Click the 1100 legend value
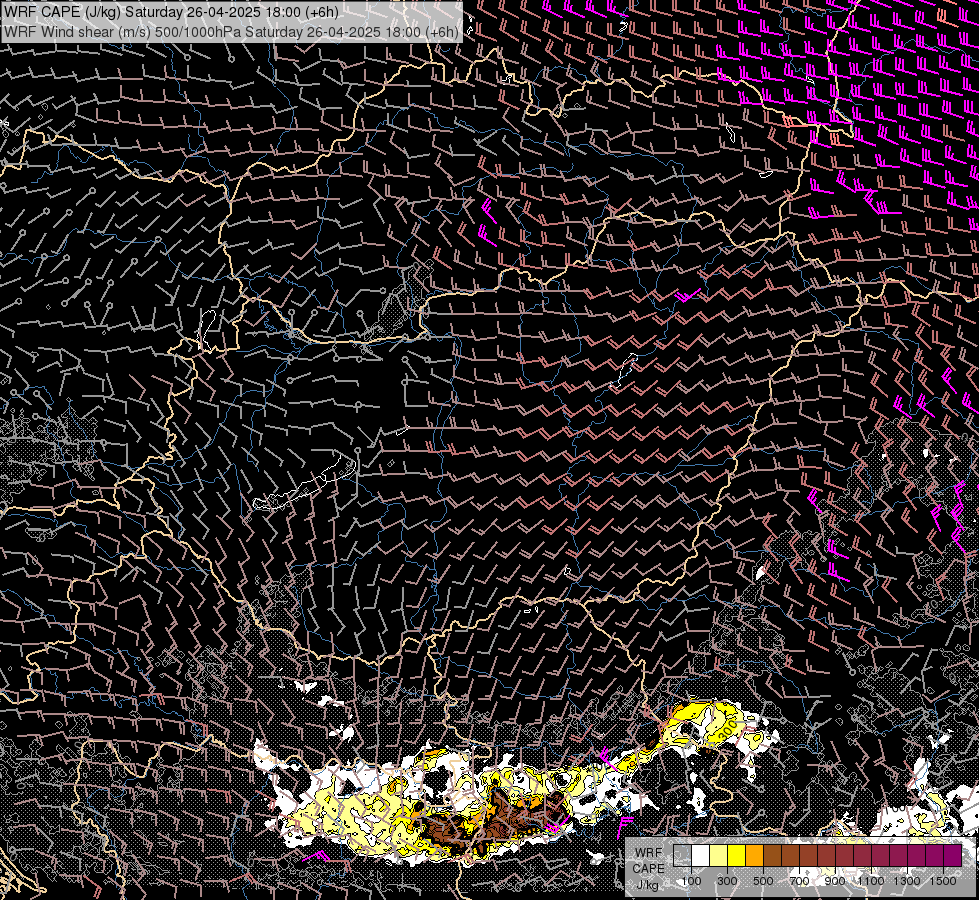This screenshot has height=900, width=979. tap(871, 881)
